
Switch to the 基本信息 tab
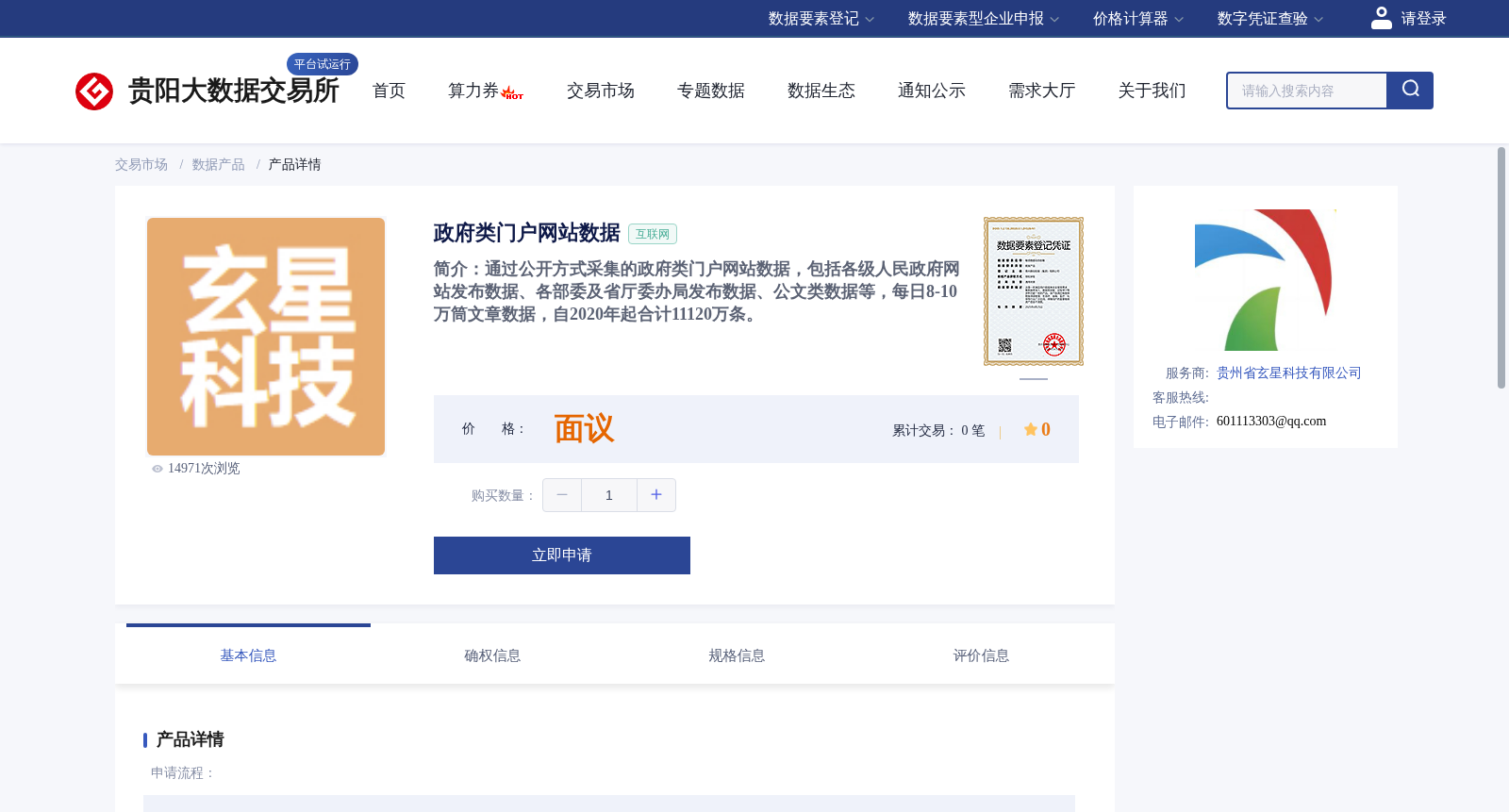(248, 655)
